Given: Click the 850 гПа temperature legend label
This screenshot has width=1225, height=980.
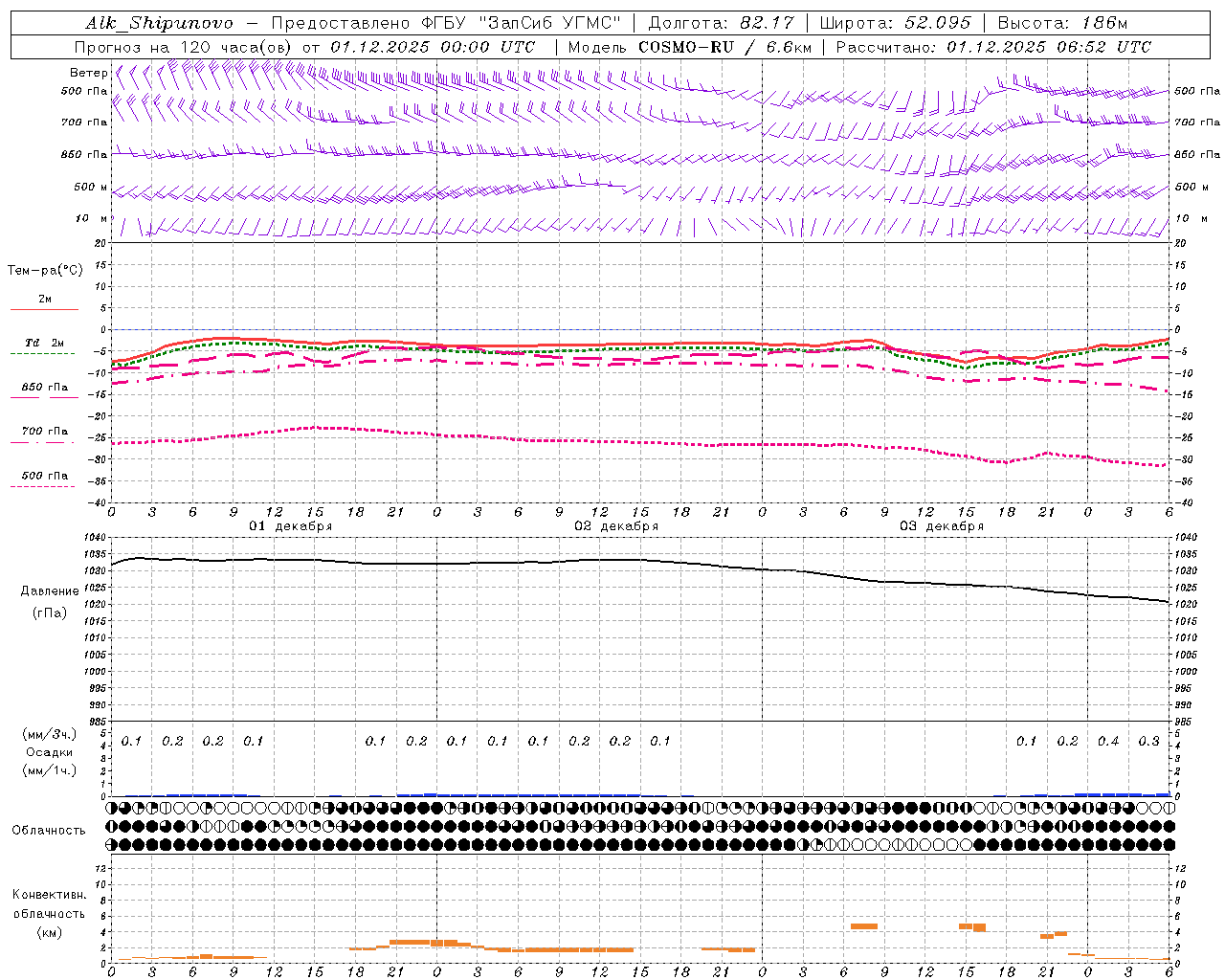Looking at the screenshot, I should [45, 387].
